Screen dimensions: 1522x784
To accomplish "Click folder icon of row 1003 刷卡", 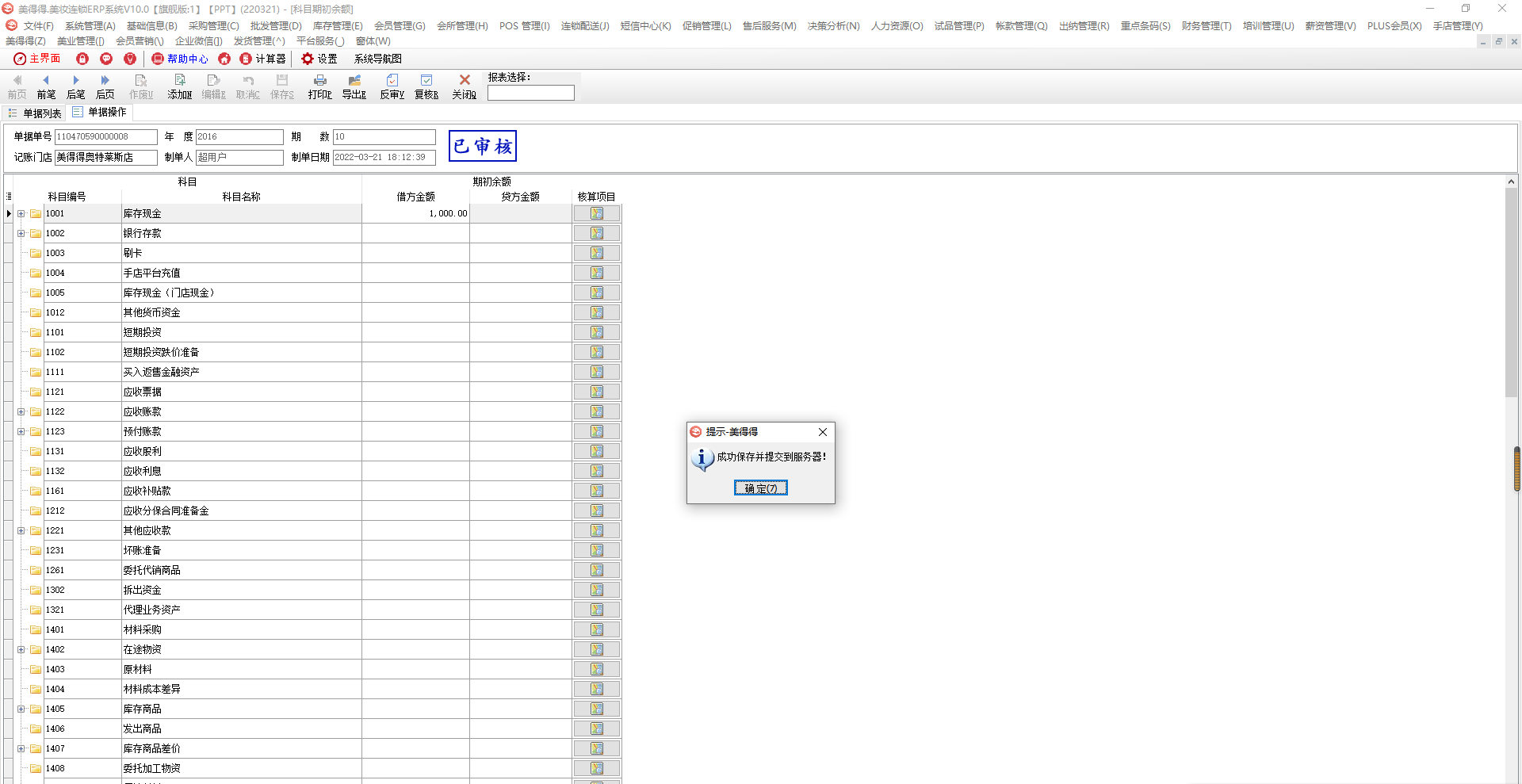I will click(36, 253).
